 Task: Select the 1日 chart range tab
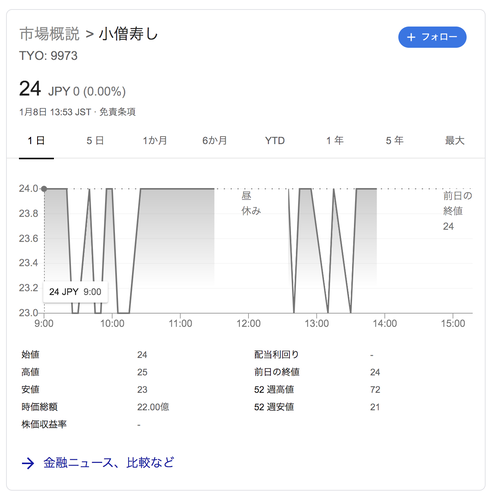tap(36, 141)
